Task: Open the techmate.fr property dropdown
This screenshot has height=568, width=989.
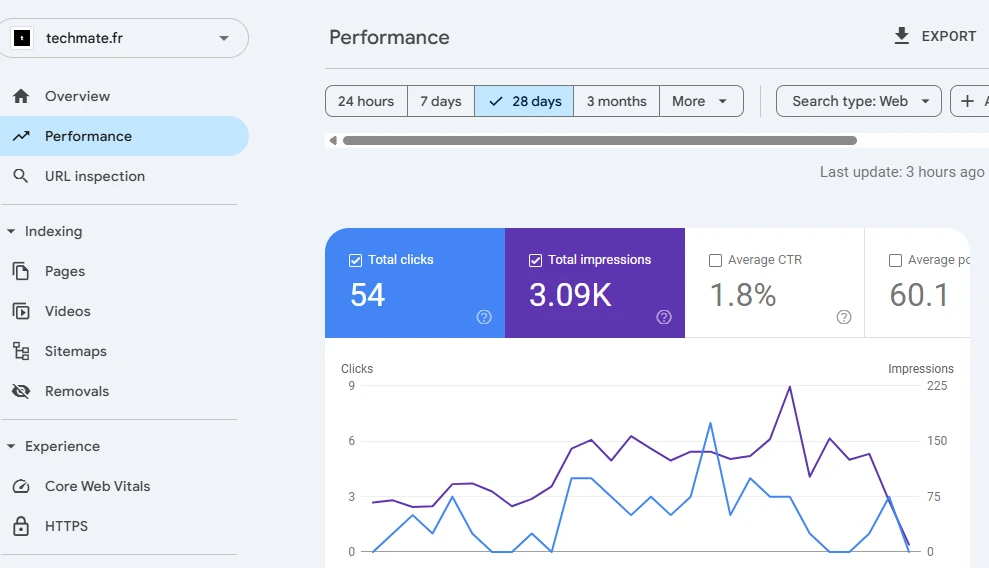Action: pos(124,38)
